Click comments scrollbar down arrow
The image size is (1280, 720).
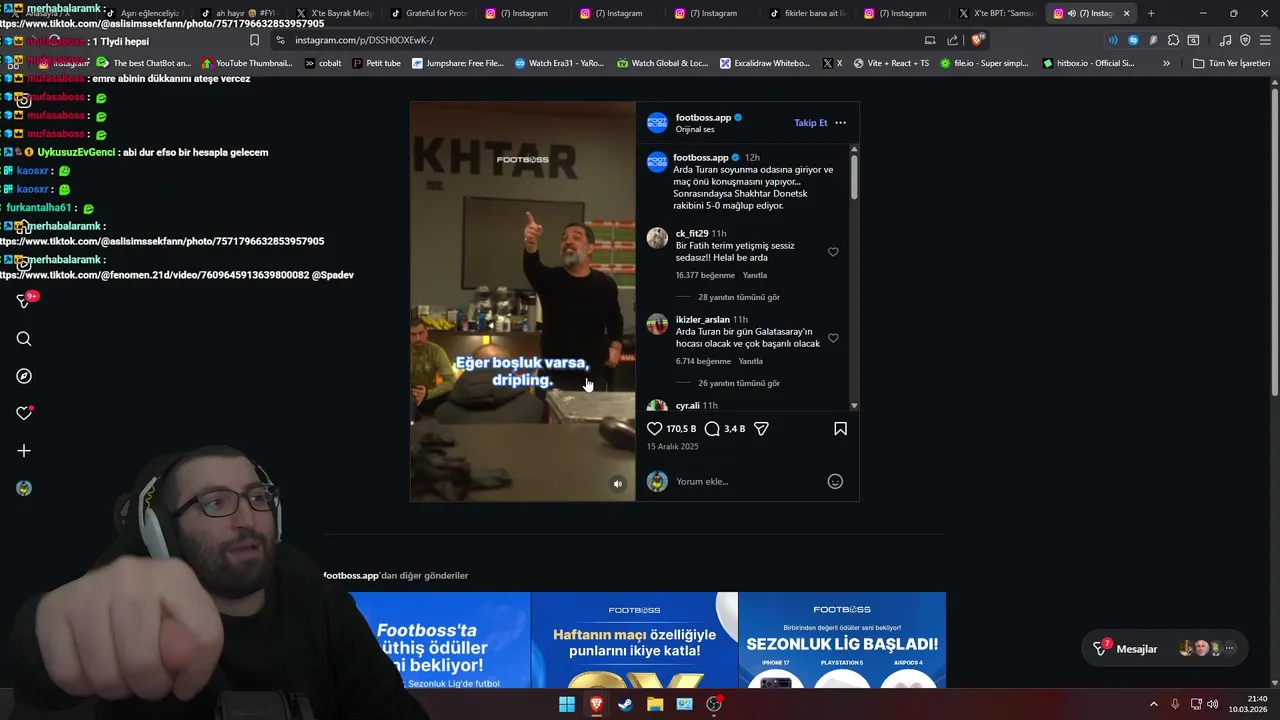click(854, 406)
